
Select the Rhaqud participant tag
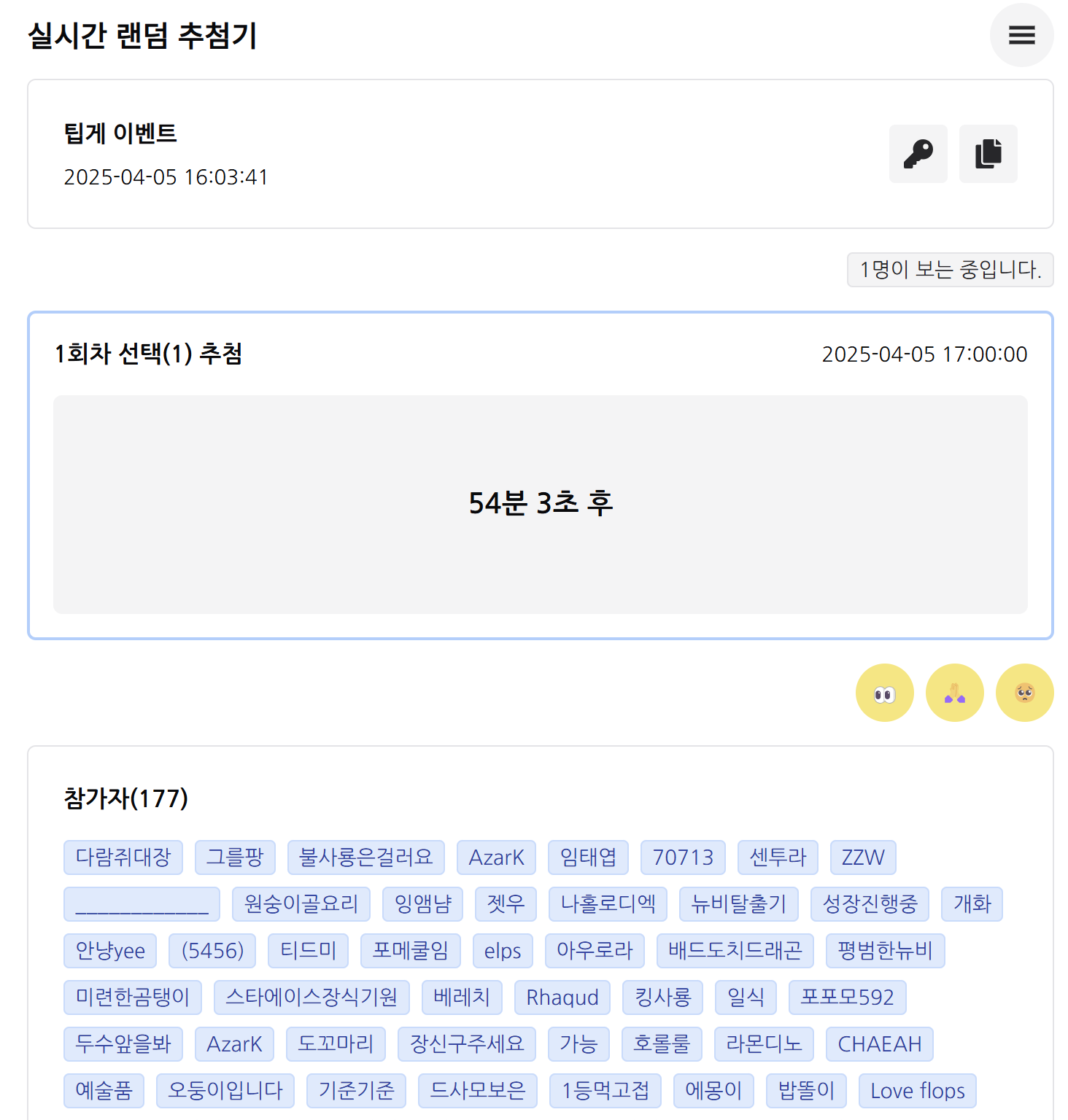562,997
